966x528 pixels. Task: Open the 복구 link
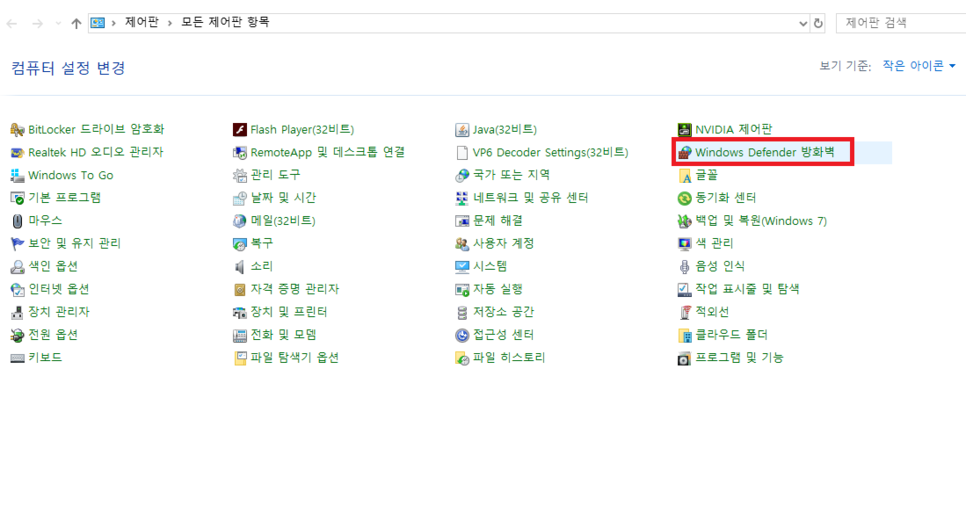coord(262,243)
